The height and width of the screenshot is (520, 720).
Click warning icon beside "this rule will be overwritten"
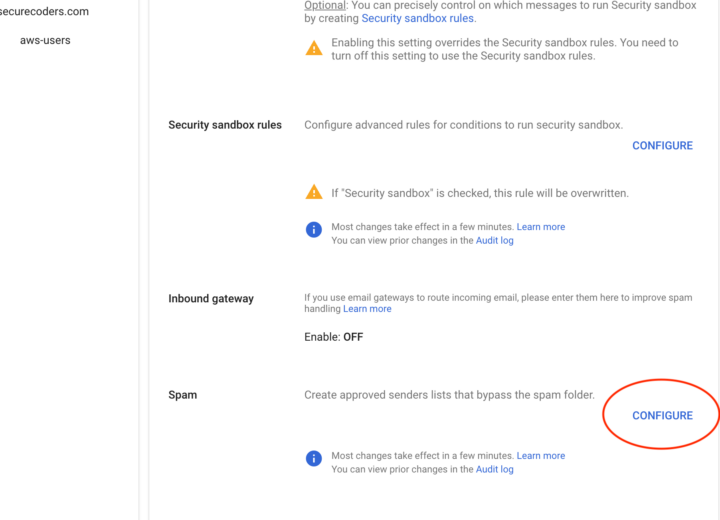[x=314, y=193]
